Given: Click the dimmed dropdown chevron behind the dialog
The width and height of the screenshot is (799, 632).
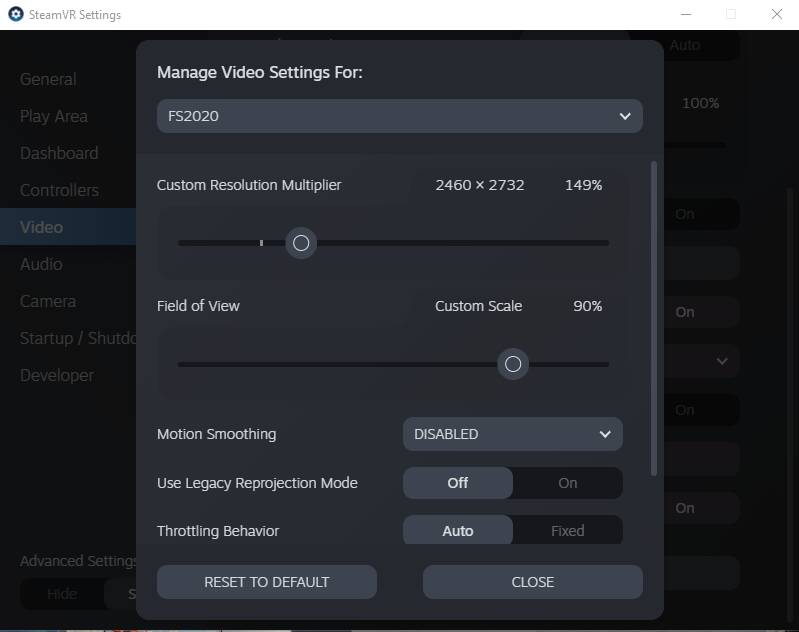Looking at the screenshot, I should point(722,361).
